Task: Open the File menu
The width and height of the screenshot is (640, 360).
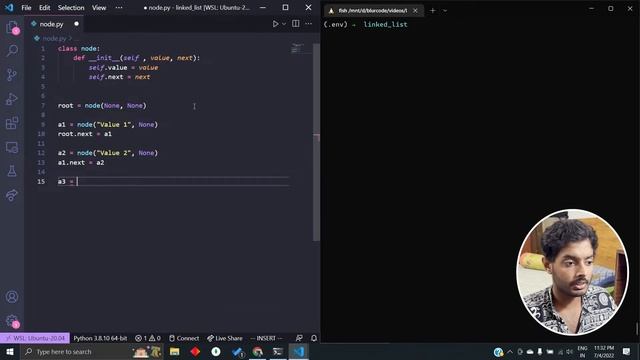Action: (26, 7)
